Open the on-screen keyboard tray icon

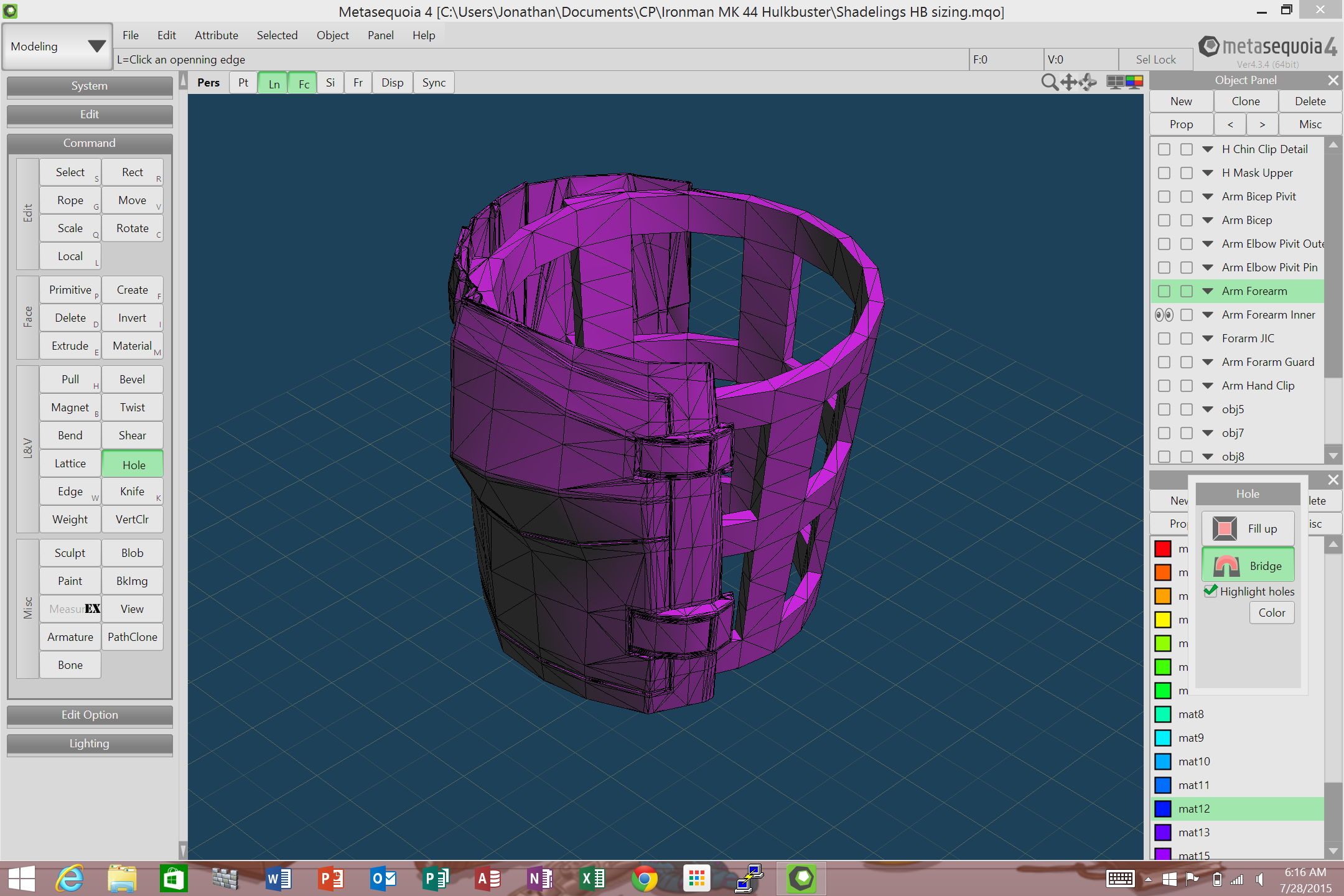[x=1121, y=879]
